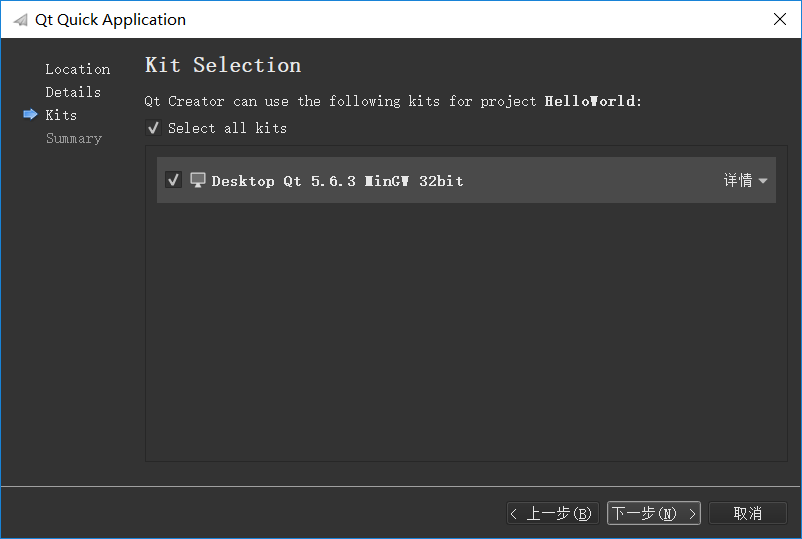Viewport: 802px width, 539px height.
Task: Click the desktop monitor icon of kit
Action: [198, 180]
